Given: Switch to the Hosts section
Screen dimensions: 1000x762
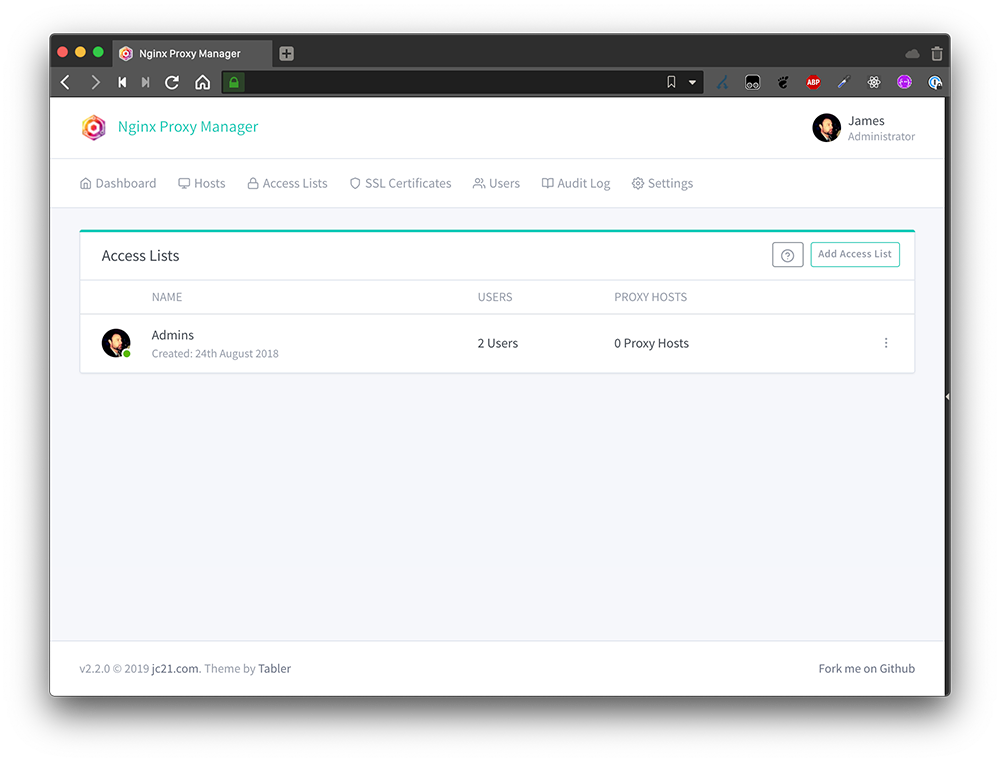Looking at the screenshot, I should pyautogui.click(x=201, y=183).
